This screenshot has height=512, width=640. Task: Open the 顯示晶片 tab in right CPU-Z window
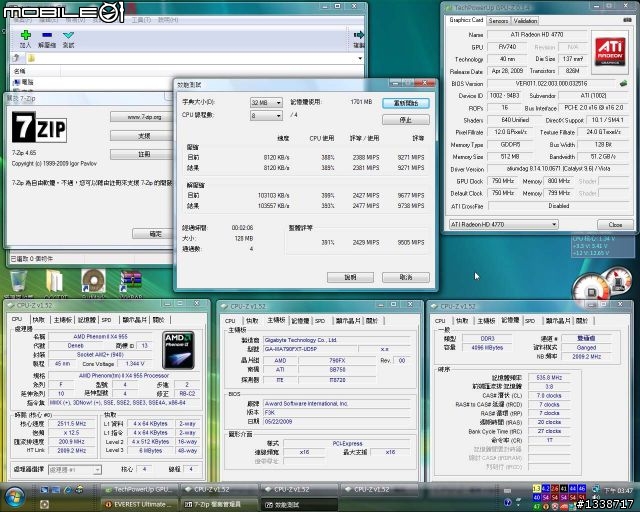tap(557, 321)
